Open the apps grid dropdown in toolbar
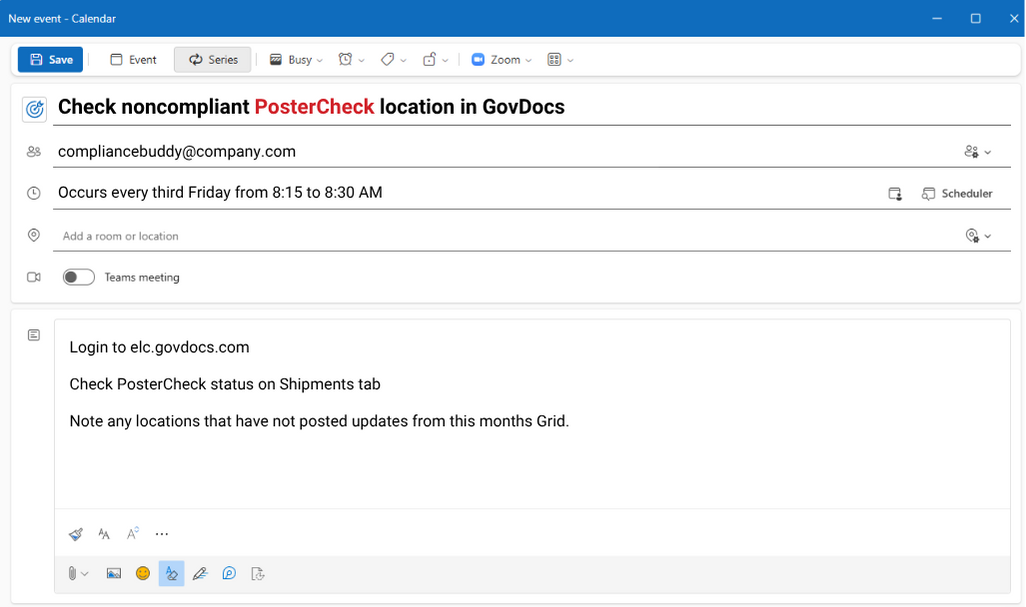 pyautogui.click(x=560, y=60)
